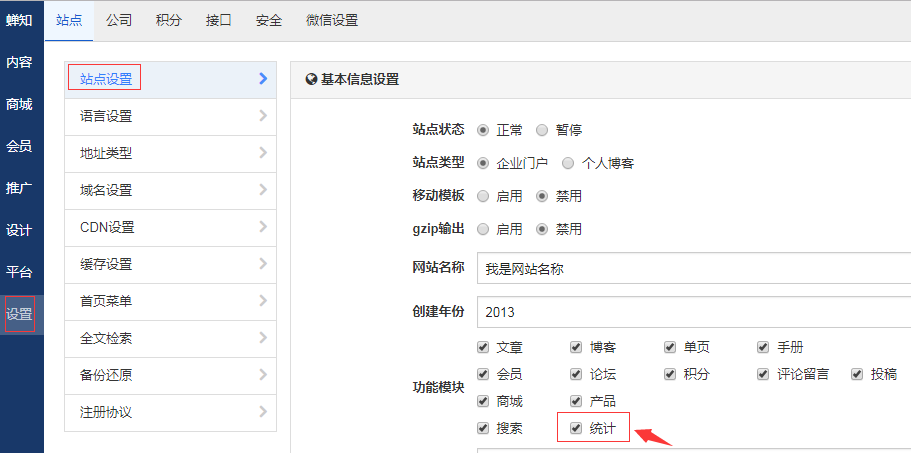The width and height of the screenshot is (911, 453).
Task: Open 推广 in left navigation bar
Action: click(19, 188)
